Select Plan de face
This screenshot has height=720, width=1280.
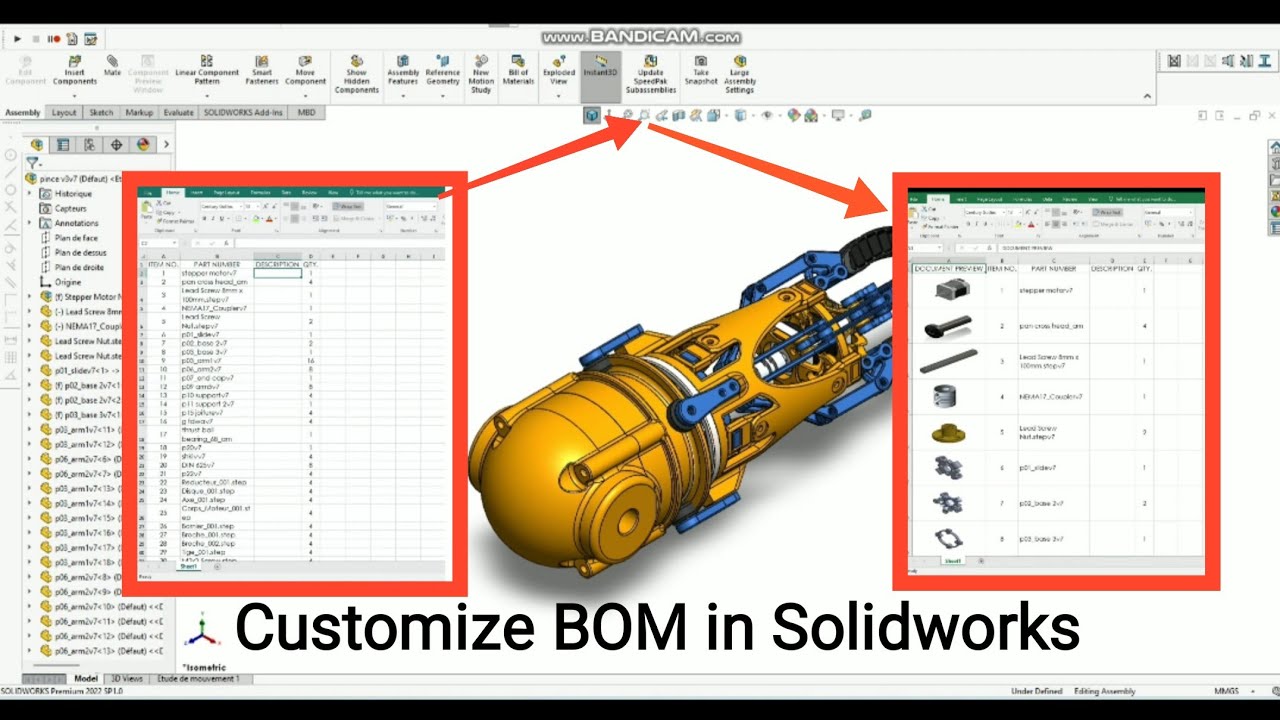(x=76, y=238)
